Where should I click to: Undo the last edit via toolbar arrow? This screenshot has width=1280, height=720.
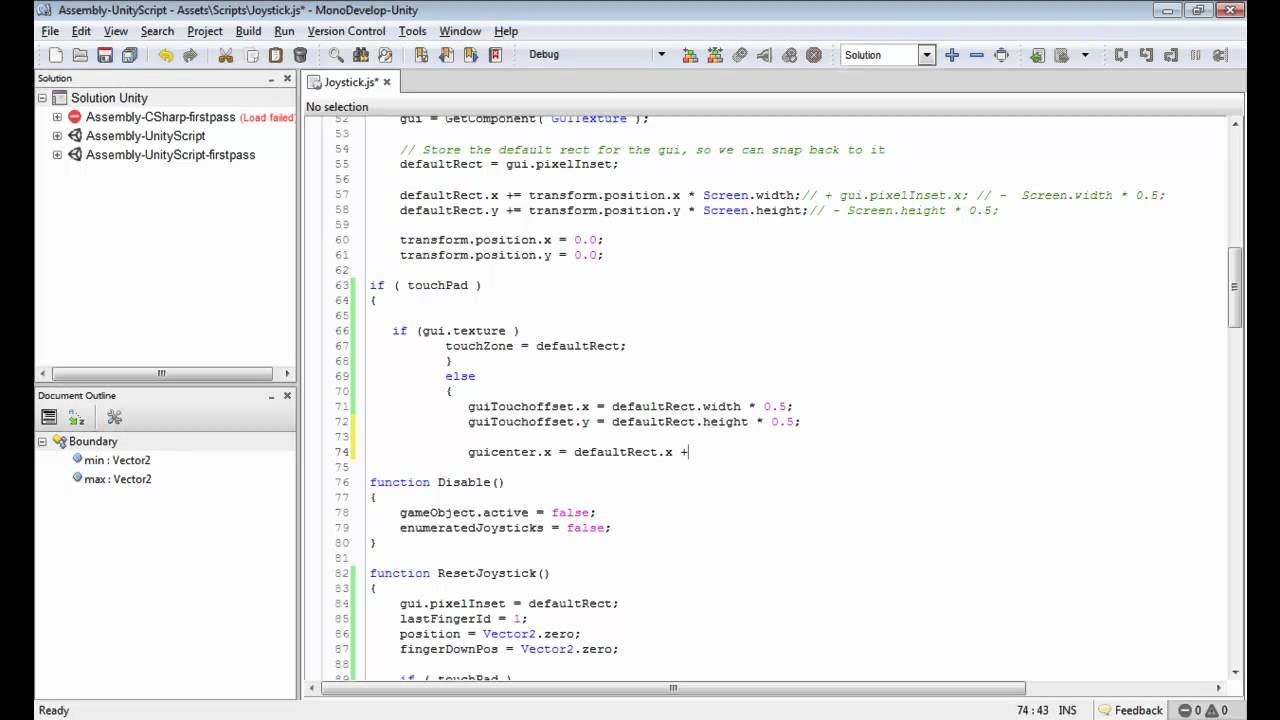tap(165, 55)
